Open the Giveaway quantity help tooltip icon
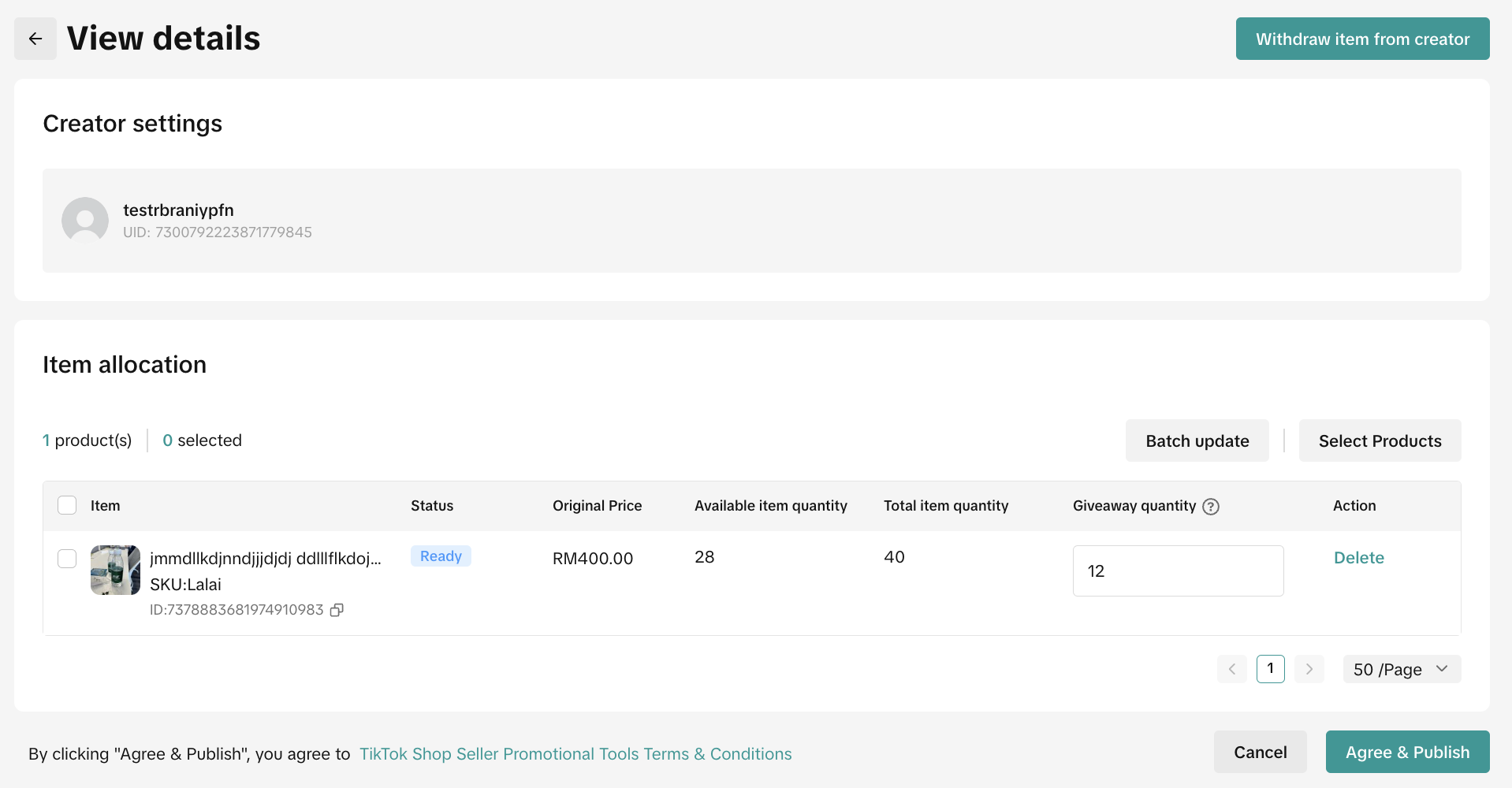This screenshot has height=788, width=1512. [x=1211, y=507]
